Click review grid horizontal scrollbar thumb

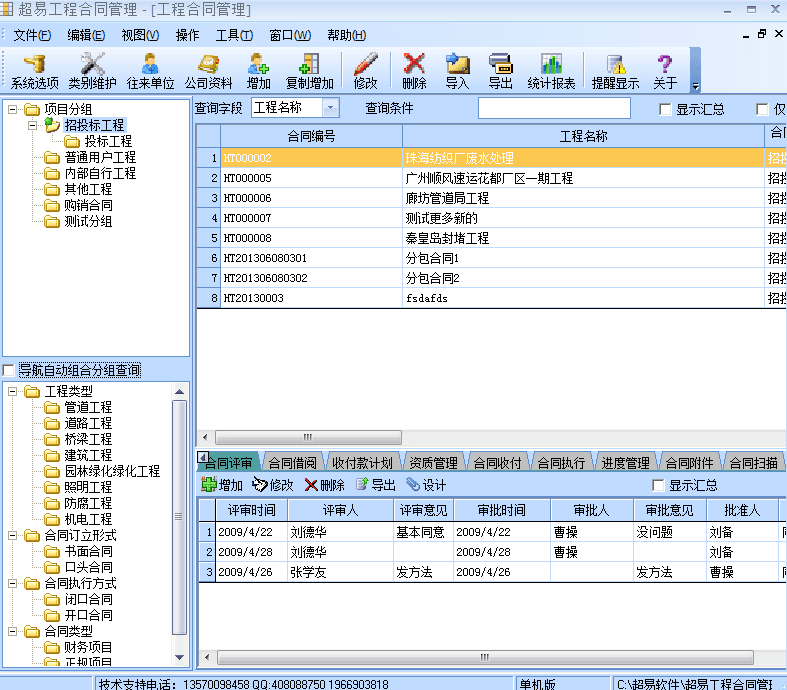coord(485,657)
